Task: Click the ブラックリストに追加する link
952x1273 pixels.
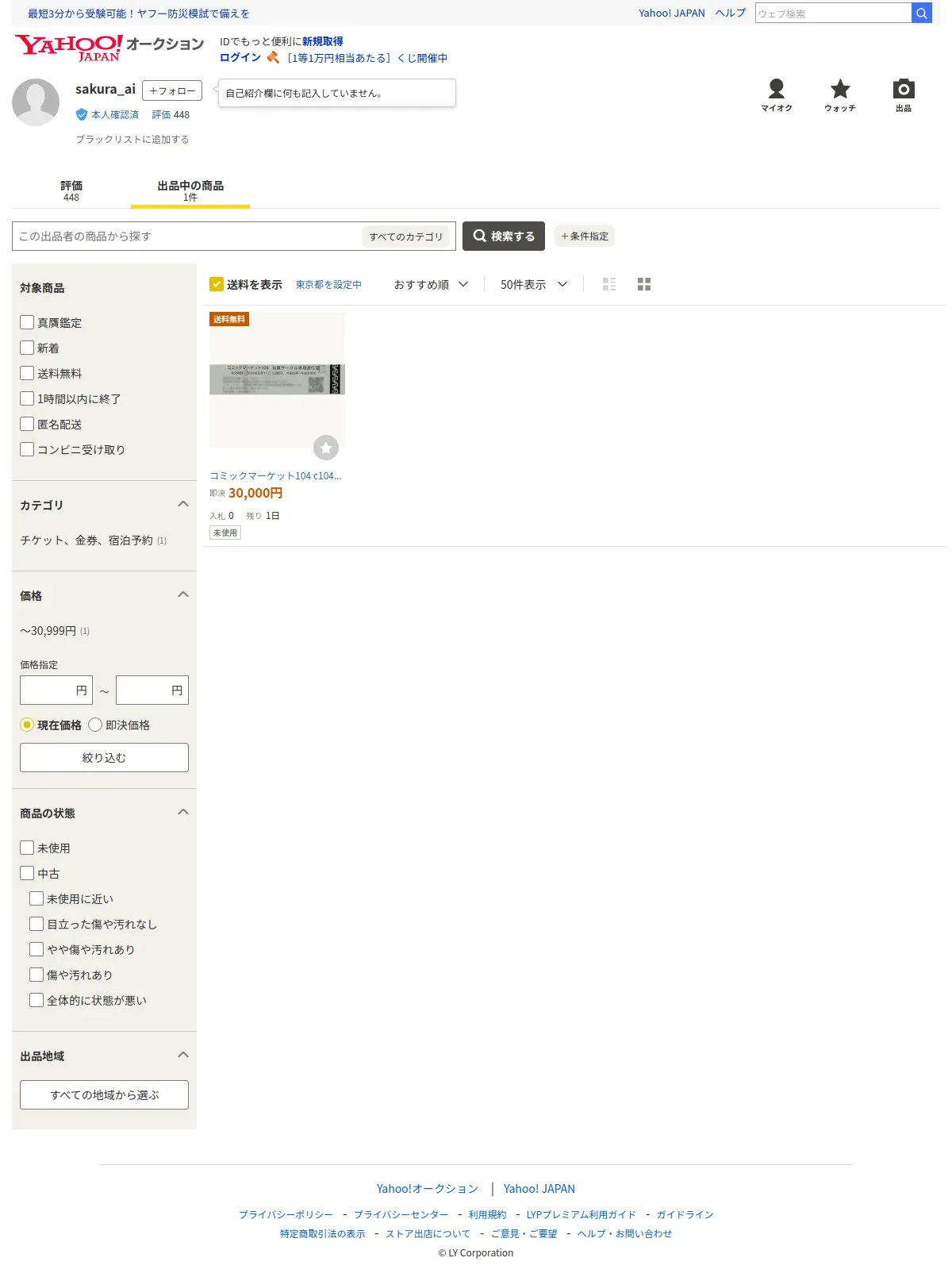Action: tap(132, 140)
